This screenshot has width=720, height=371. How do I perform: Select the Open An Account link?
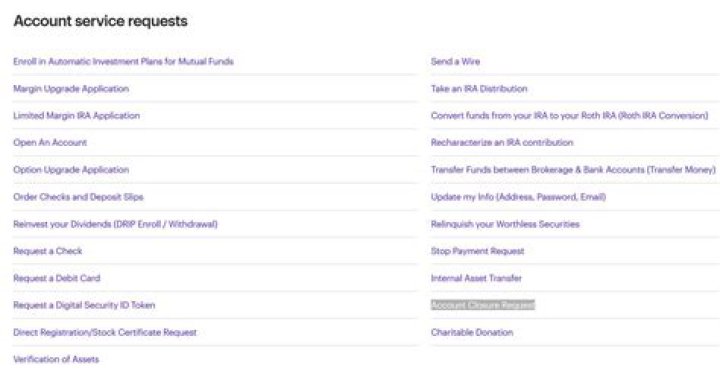[x=50, y=143]
